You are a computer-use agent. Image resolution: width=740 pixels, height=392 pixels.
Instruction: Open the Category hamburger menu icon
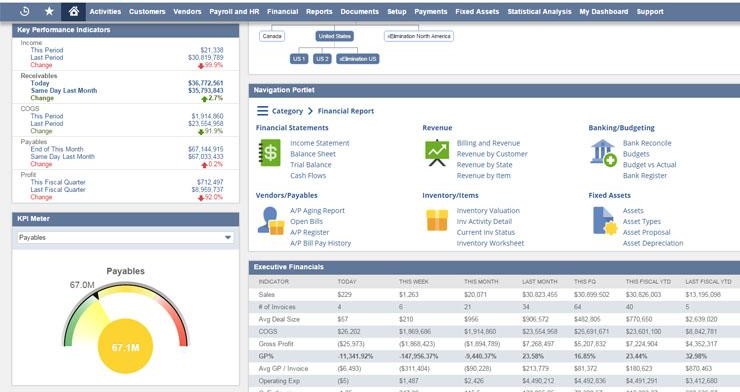click(x=262, y=111)
